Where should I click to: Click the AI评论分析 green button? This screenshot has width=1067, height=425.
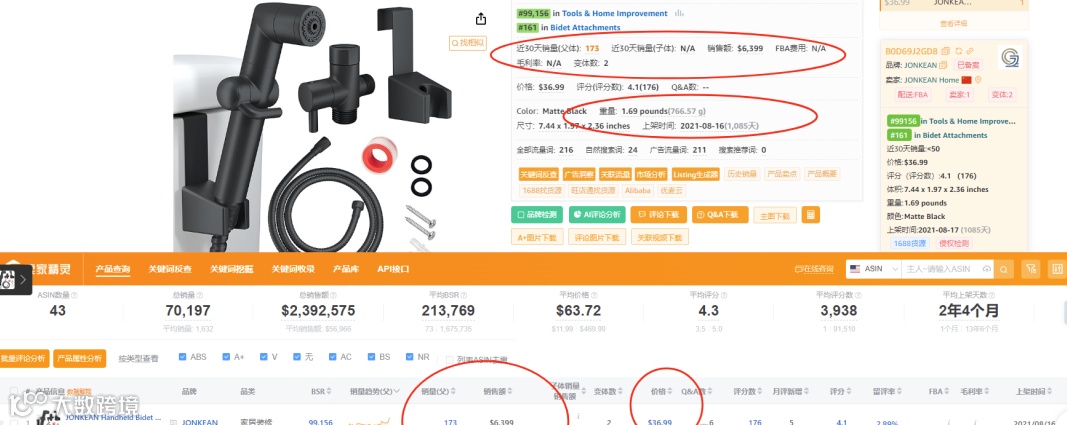point(597,215)
